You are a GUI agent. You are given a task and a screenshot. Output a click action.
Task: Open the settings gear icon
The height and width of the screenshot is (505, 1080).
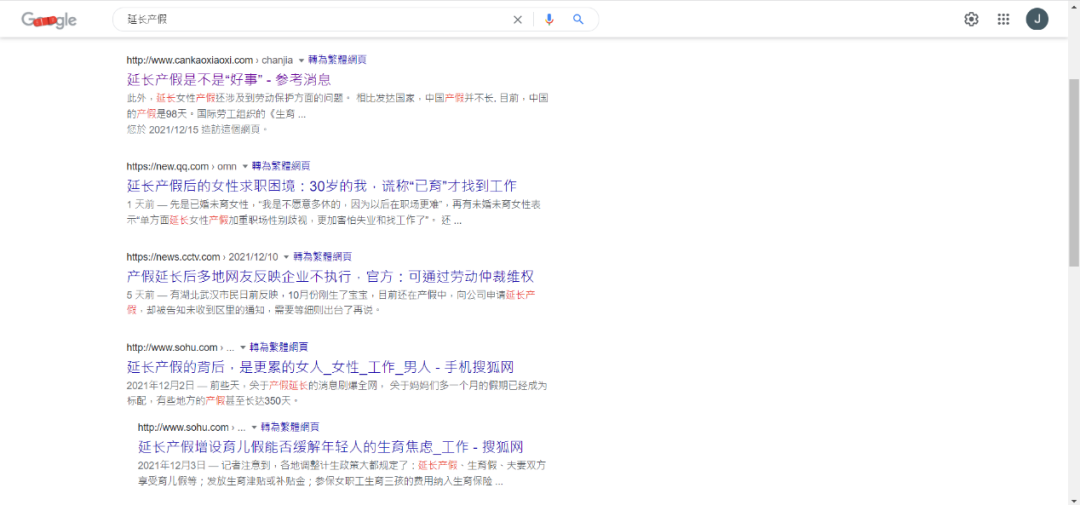(x=971, y=19)
